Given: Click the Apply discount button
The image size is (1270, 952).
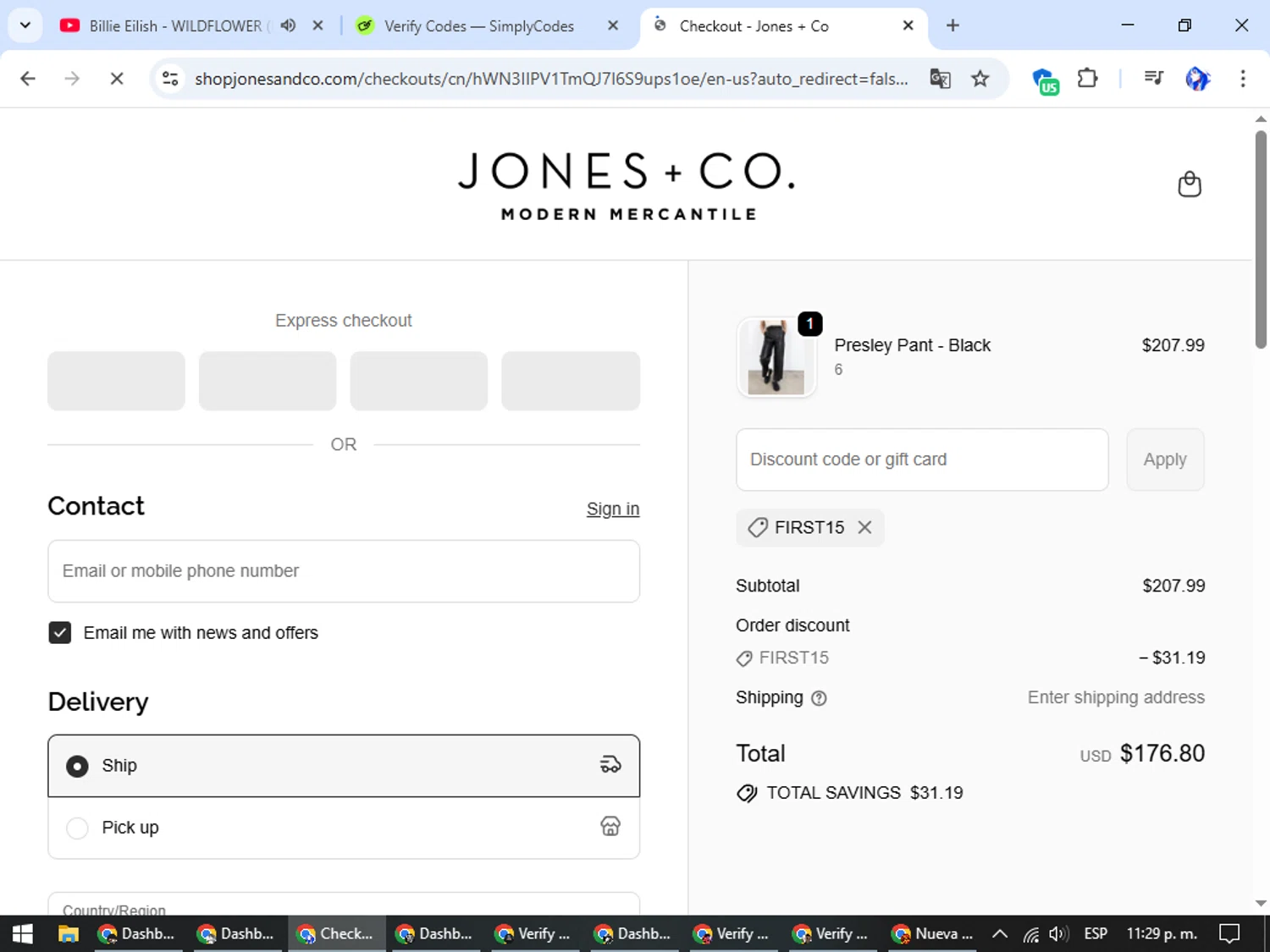Looking at the screenshot, I should click(1165, 459).
